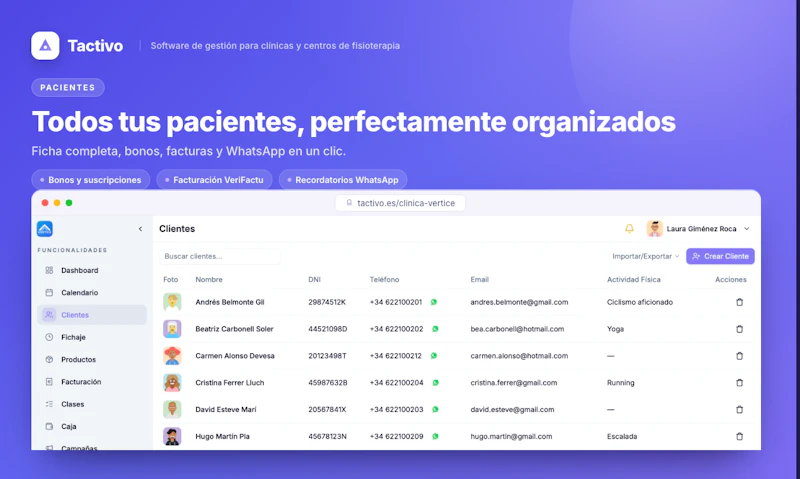Image resolution: width=800 pixels, height=479 pixels.
Task: Click the Recordatorios WhatsApp pill
Action: (x=343, y=180)
